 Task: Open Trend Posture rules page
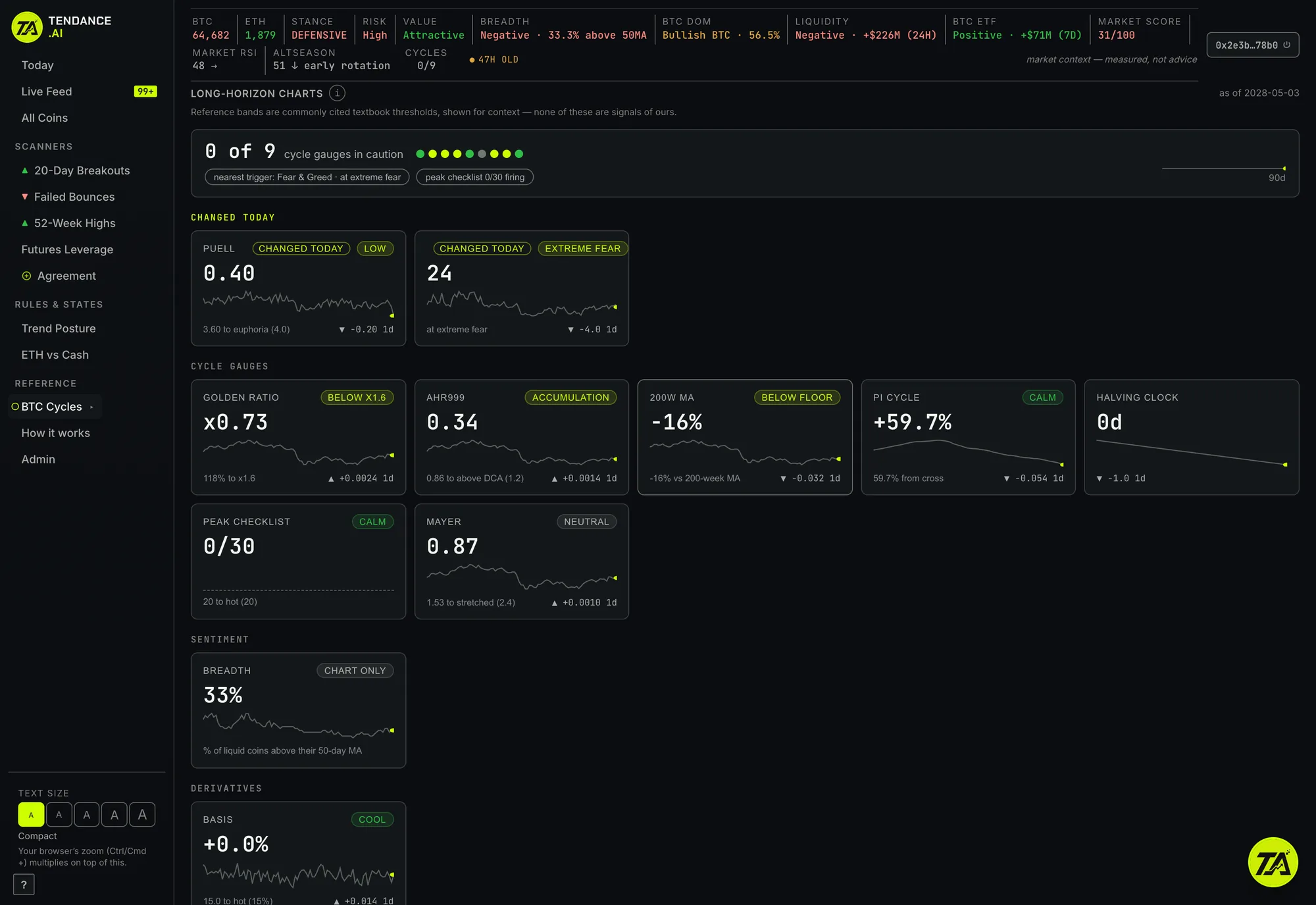coord(59,328)
